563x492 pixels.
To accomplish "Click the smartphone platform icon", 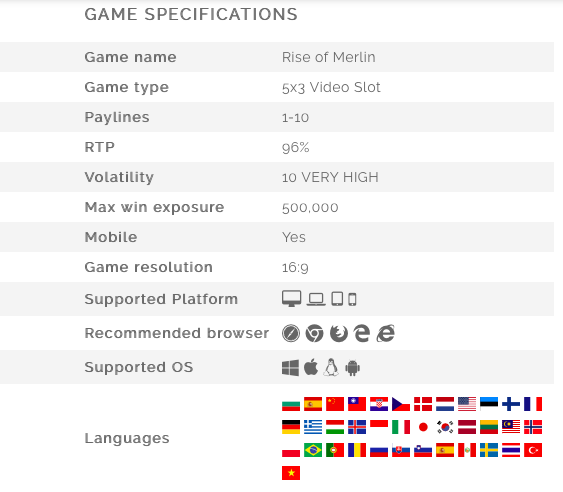I will [352, 300].
